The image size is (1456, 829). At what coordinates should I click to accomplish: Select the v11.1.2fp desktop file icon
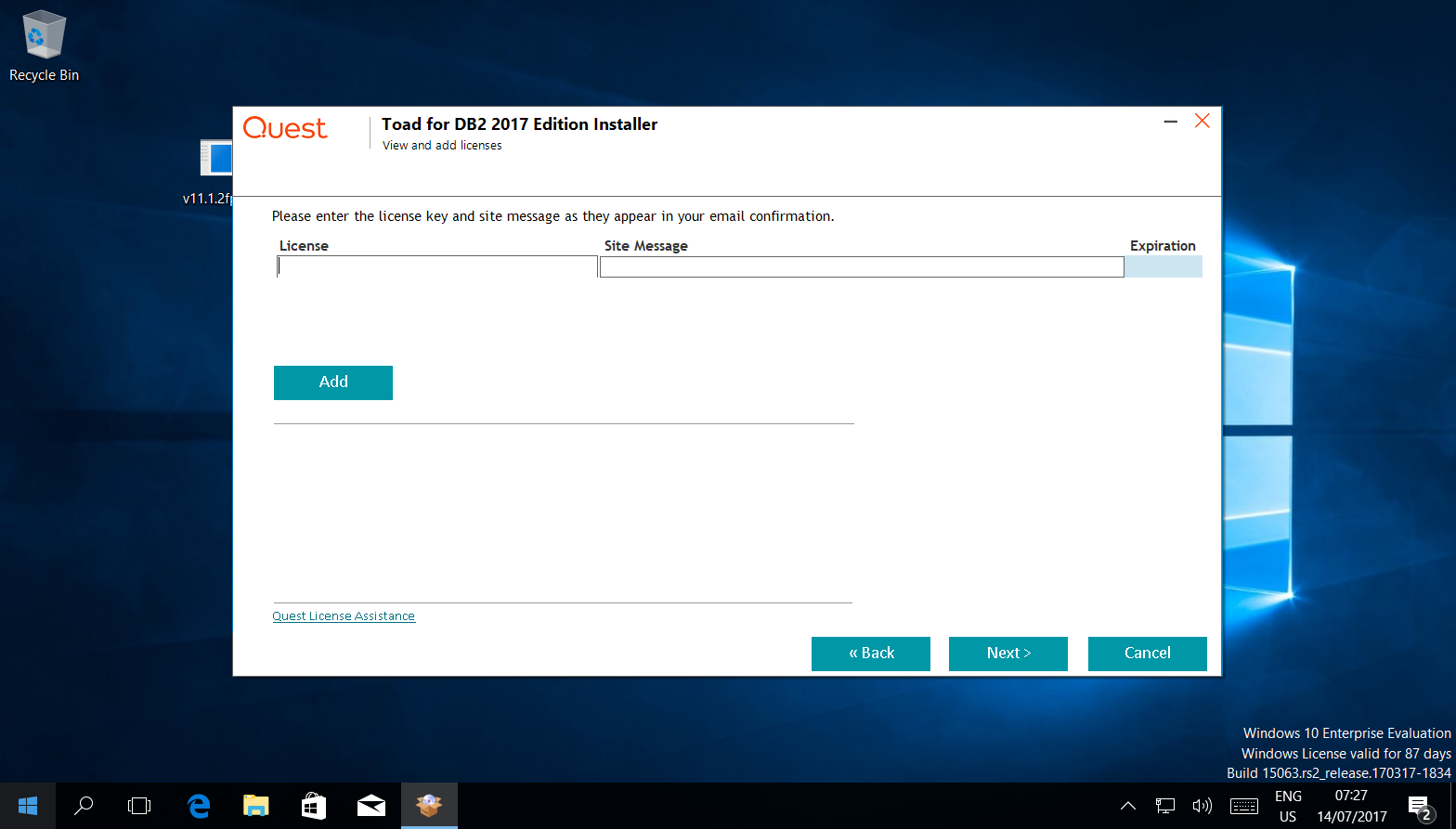[215, 172]
